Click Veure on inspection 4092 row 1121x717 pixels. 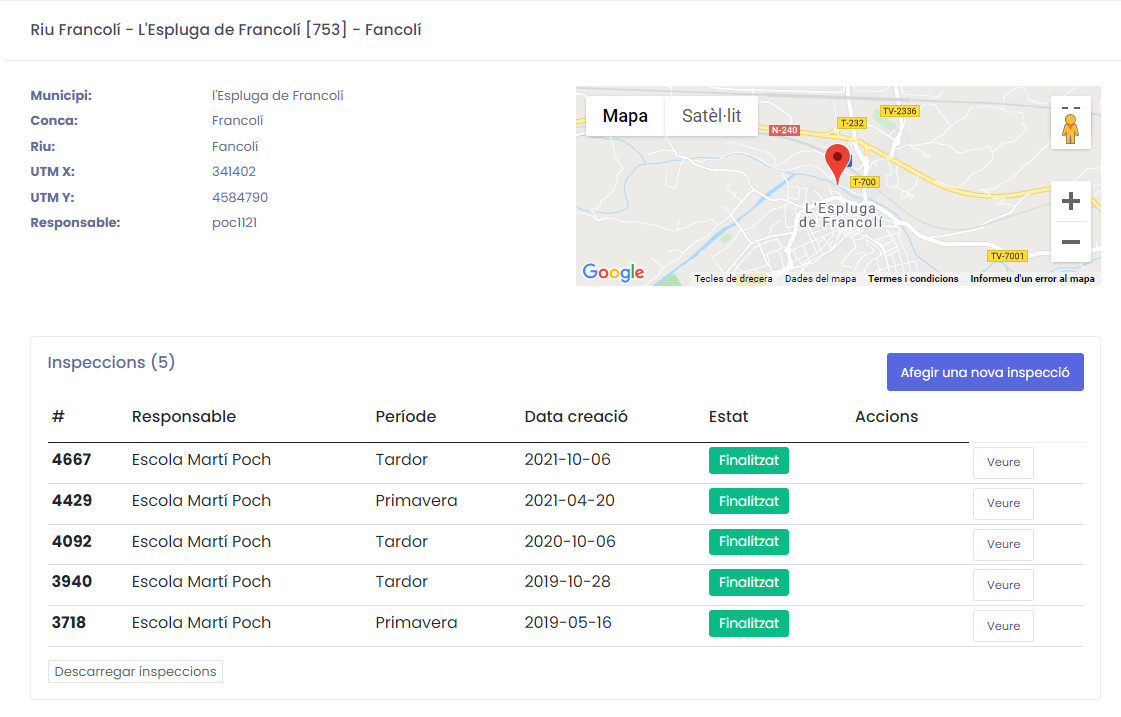pos(1003,544)
